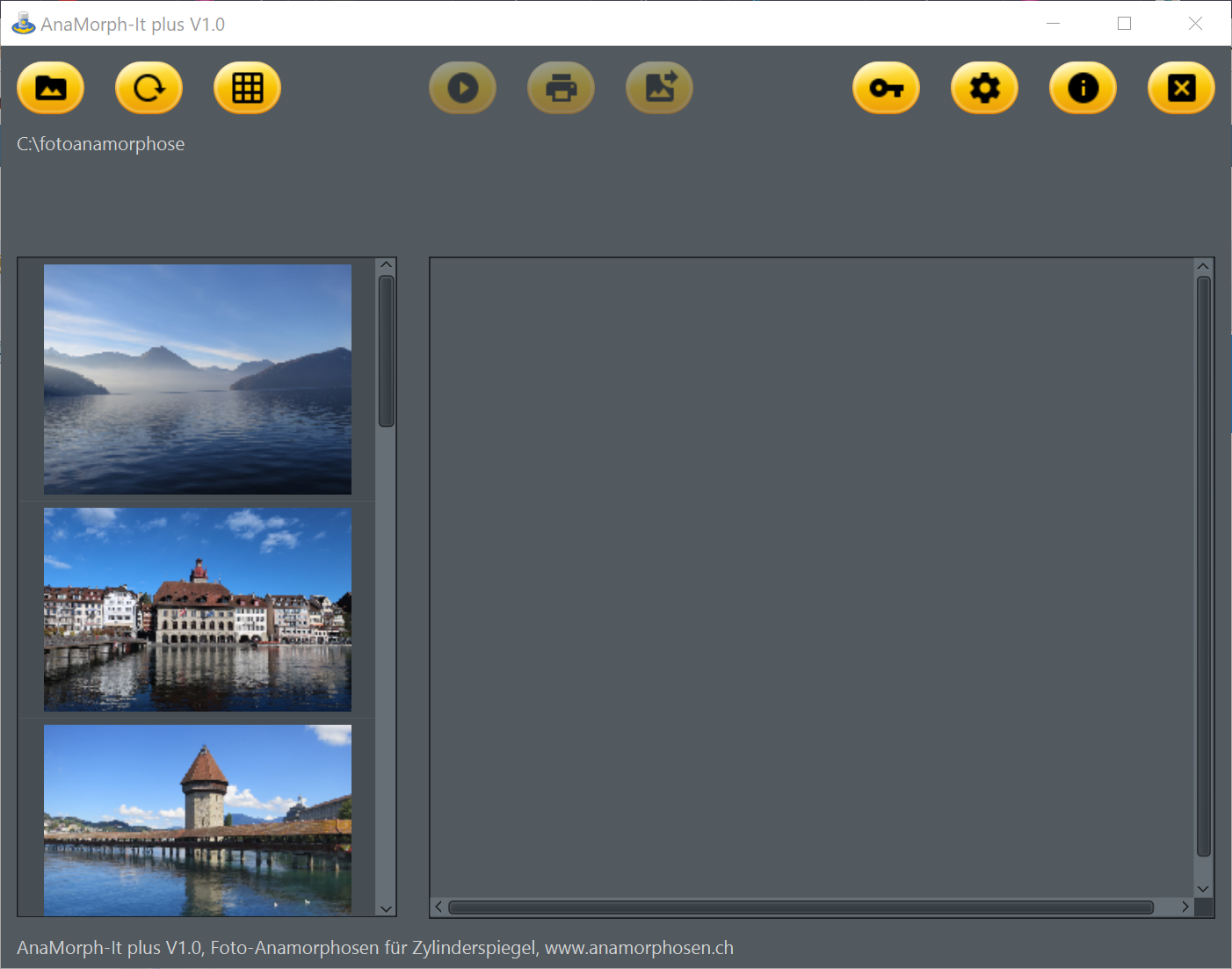Screen dimensions: 1232x969
Task: Click the preview pane's scroll-down arrow
Action: (1204, 889)
